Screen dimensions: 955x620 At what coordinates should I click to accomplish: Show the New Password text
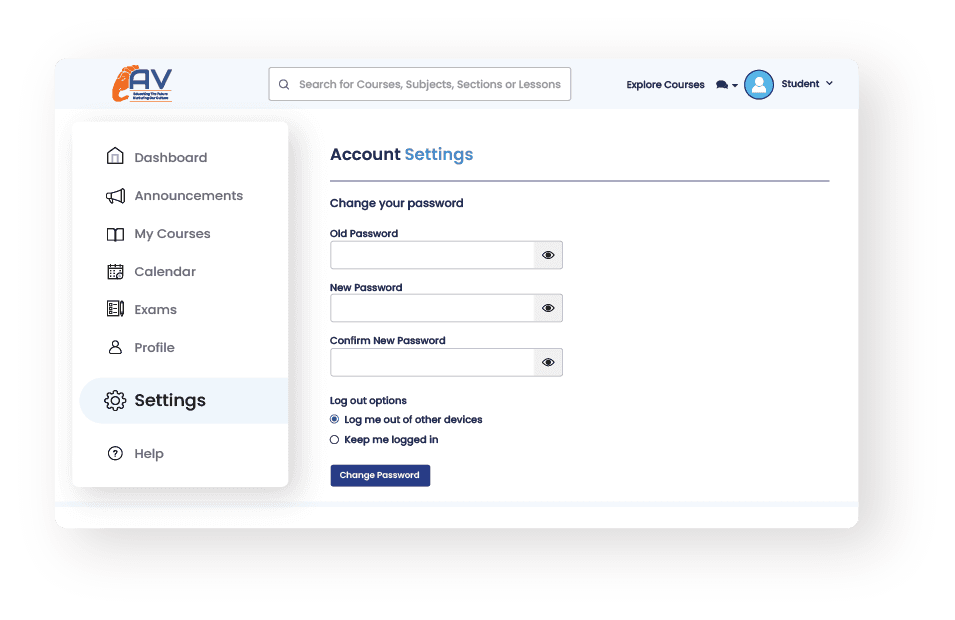point(548,308)
